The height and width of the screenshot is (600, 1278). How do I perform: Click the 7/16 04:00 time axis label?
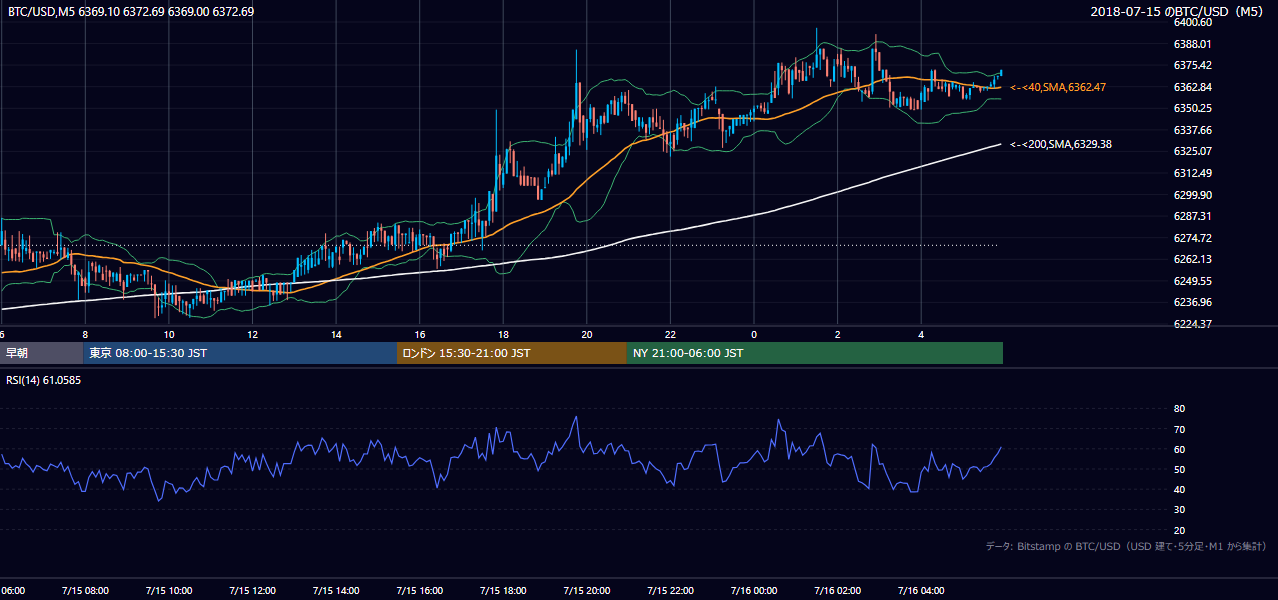[x=922, y=590]
